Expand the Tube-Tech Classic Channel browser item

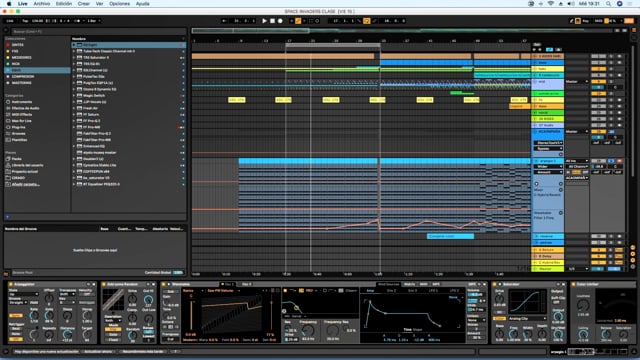74,51
